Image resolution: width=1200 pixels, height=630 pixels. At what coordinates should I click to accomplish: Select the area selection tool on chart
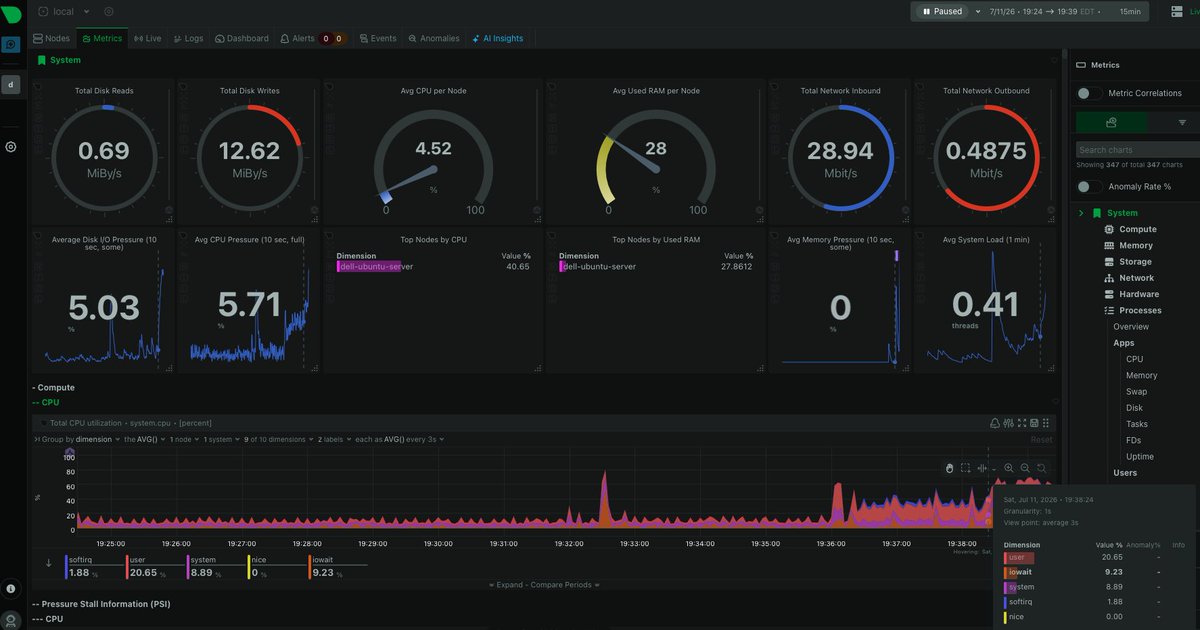click(x=965, y=467)
